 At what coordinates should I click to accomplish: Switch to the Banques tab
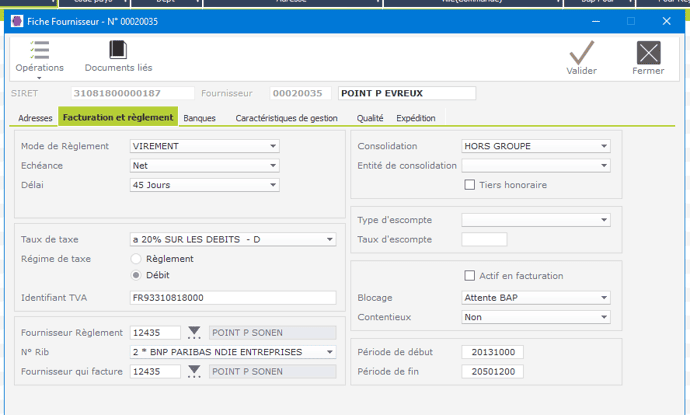pyautogui.click(x=199, y=118)
